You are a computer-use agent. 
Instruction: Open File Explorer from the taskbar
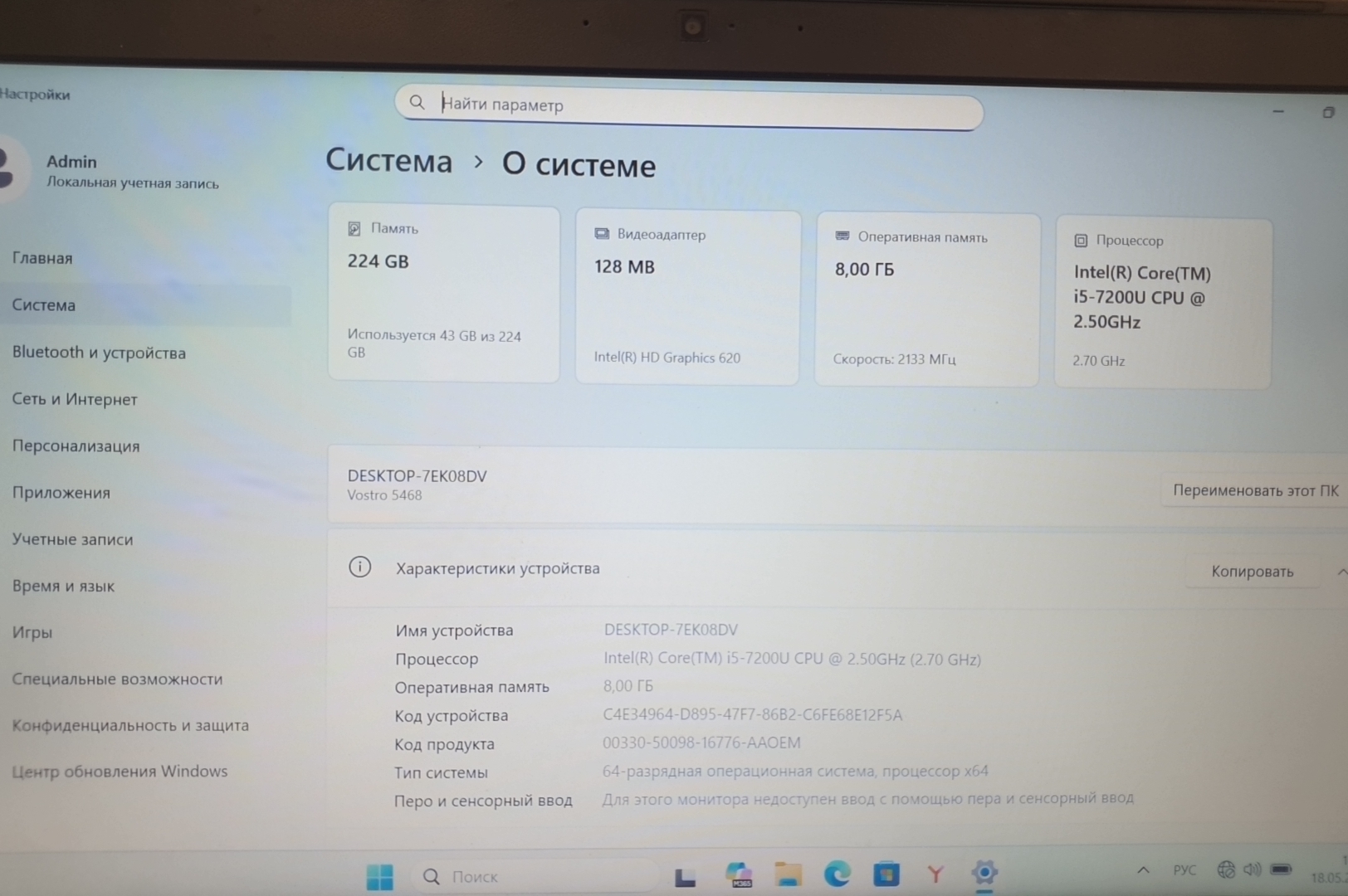point(788,874)
